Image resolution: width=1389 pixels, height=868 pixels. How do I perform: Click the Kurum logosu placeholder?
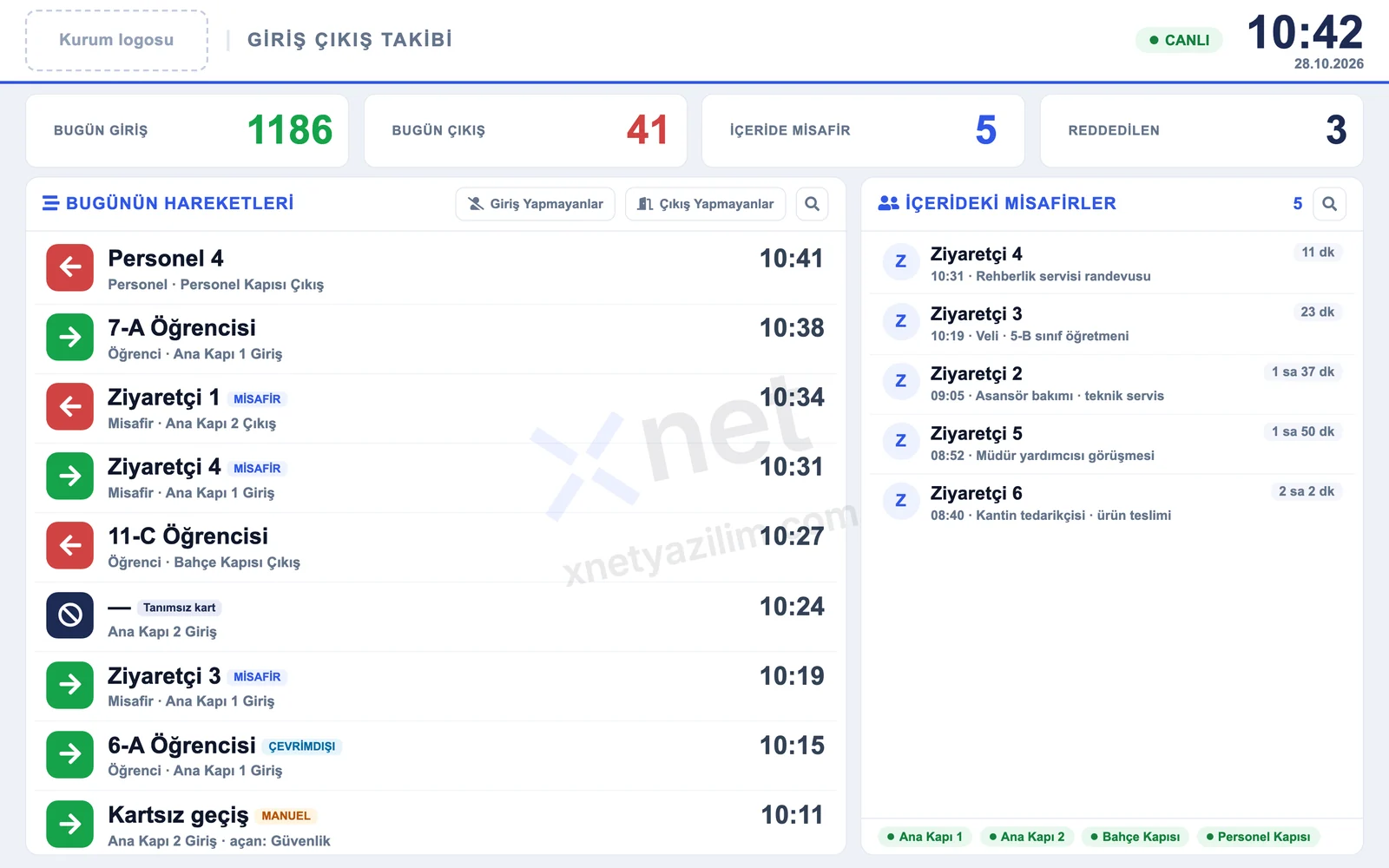116,40
